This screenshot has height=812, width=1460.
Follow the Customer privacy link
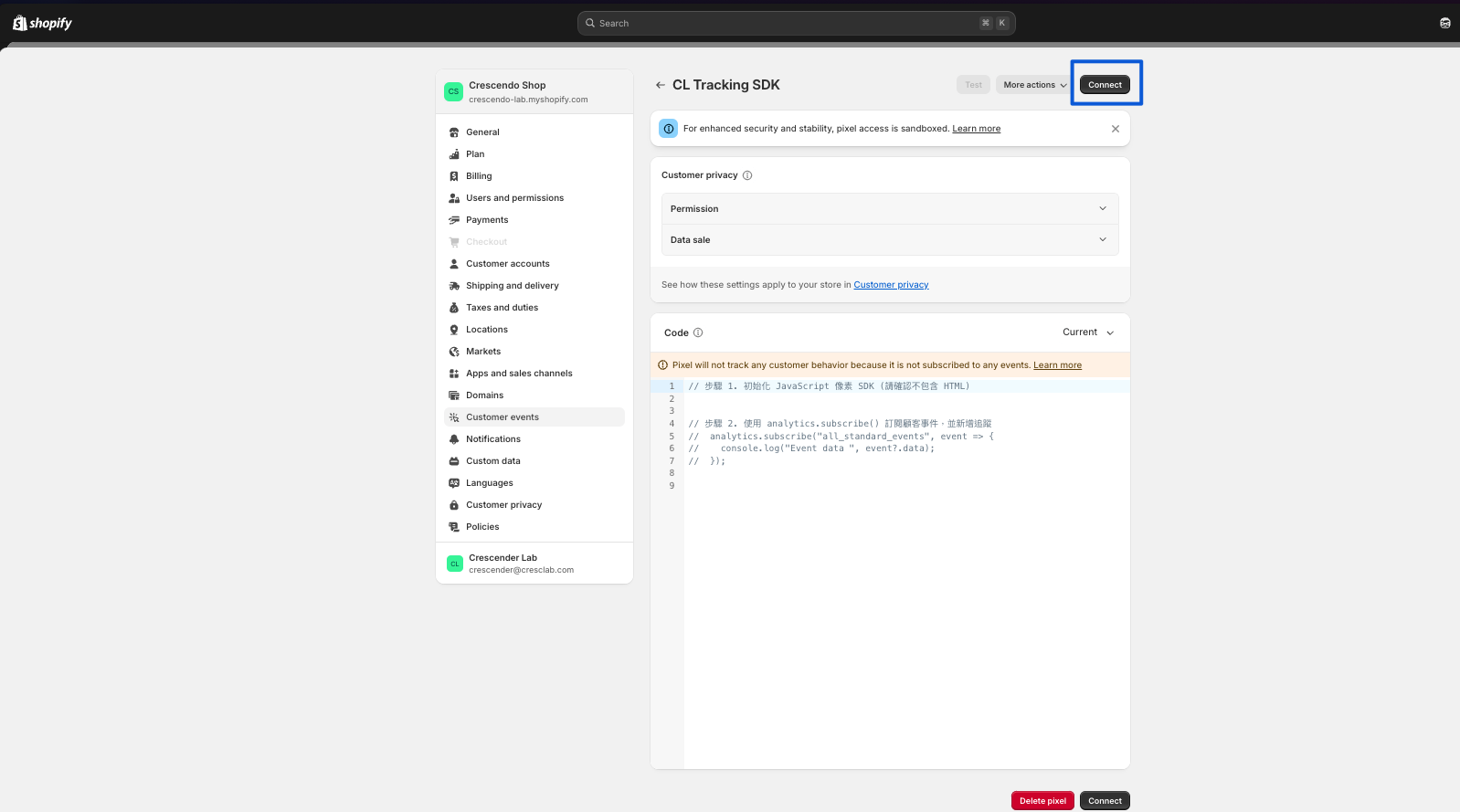point(891,285)
